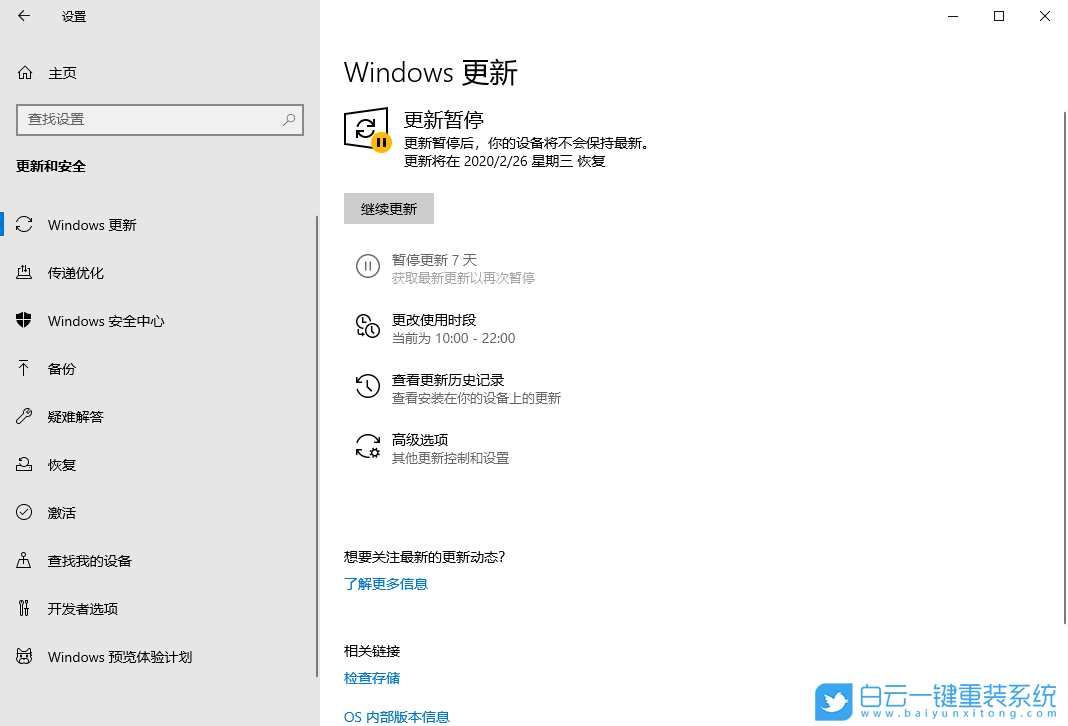The width and height of the screenshot is (1068, 726).
Task: Click the 恢复 recovery icon
Action: pyautogui.click(x=22, y=464)
